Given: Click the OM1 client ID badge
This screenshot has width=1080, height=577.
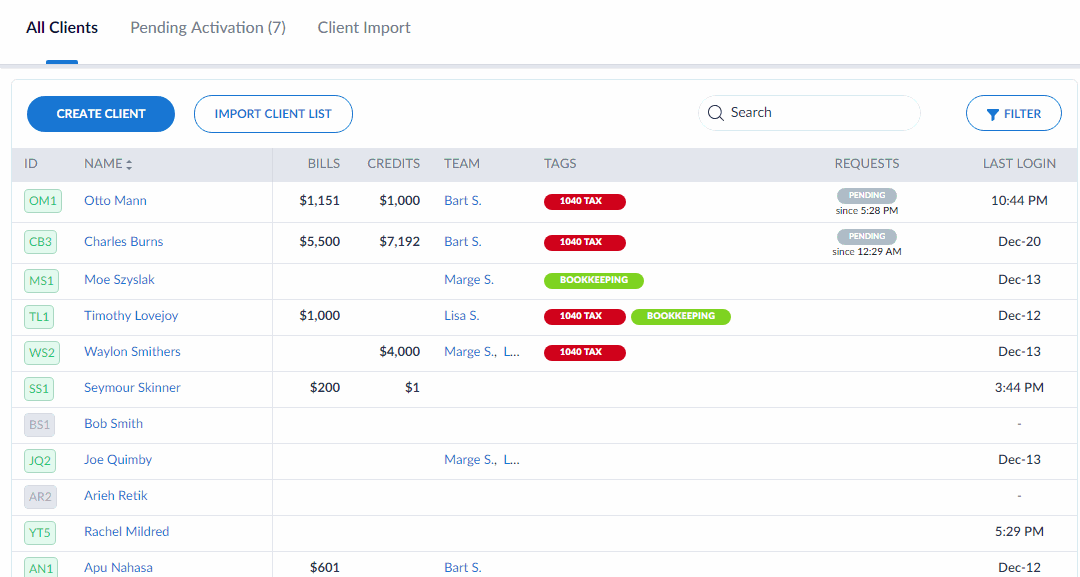Looking at the screenshot, I should (x=42, y=201).
